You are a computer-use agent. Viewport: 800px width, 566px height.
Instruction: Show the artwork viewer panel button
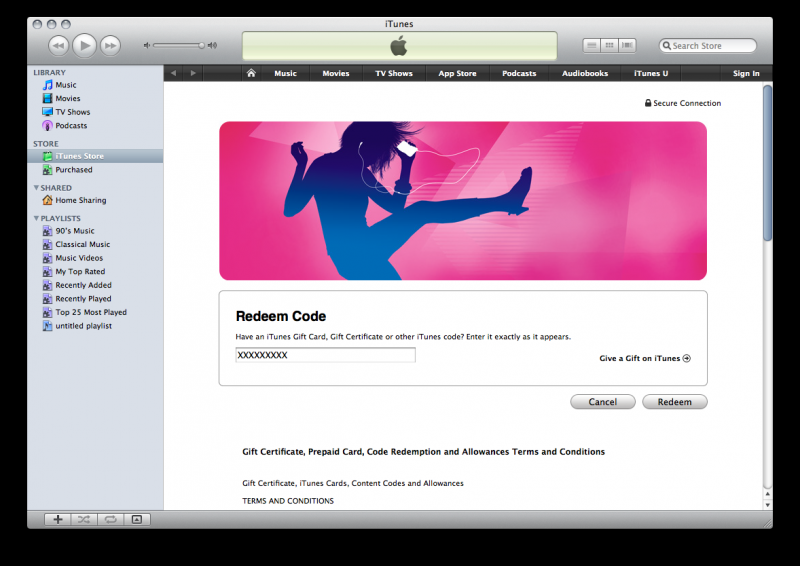(137, 519)
